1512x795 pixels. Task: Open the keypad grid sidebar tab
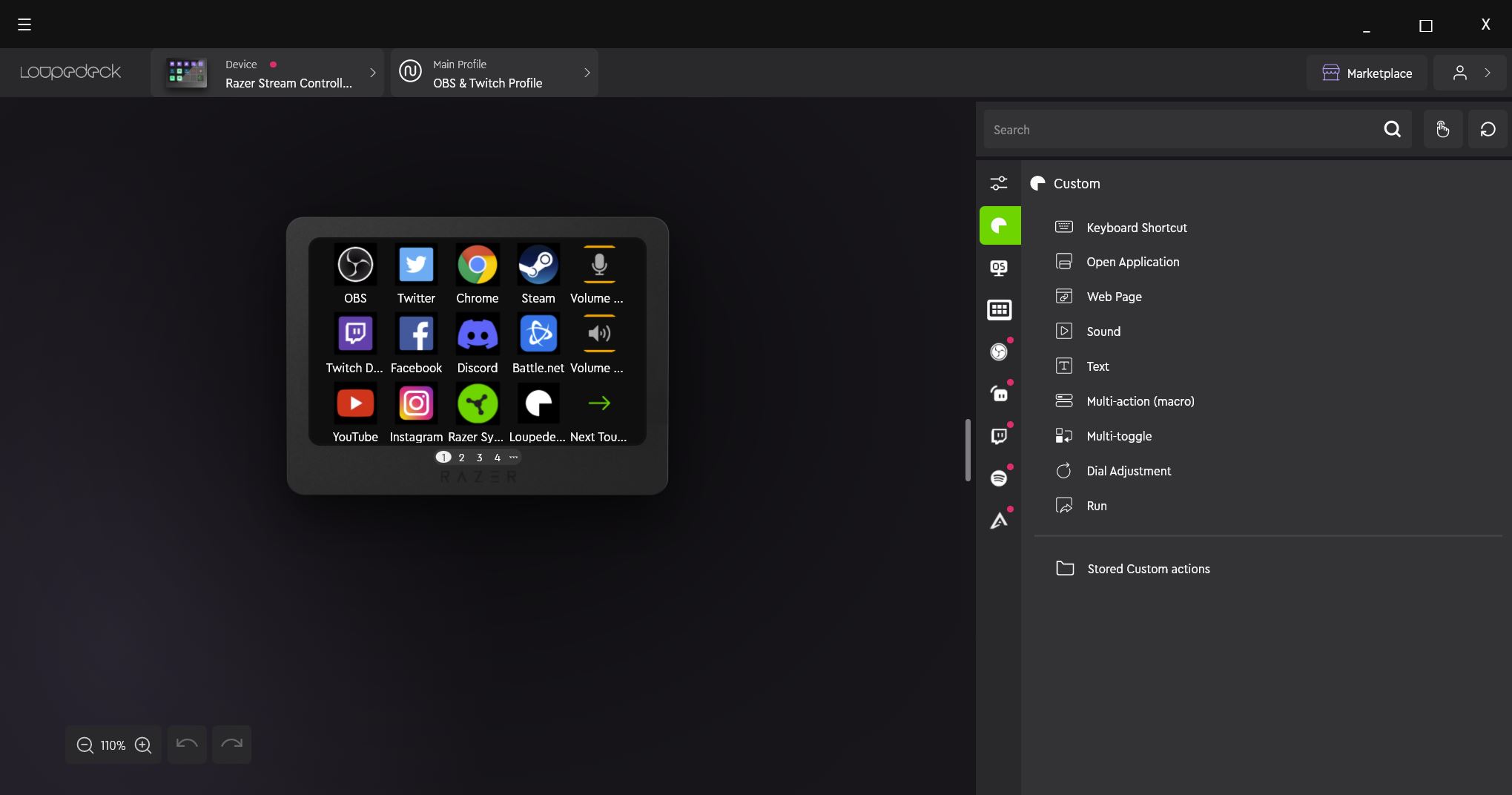click(x=999, y=310)
